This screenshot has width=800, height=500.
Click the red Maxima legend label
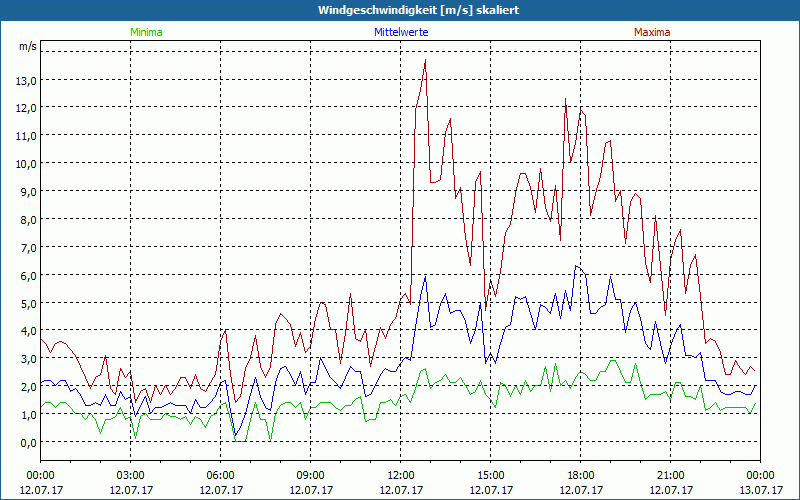click(x=652, y=32)
